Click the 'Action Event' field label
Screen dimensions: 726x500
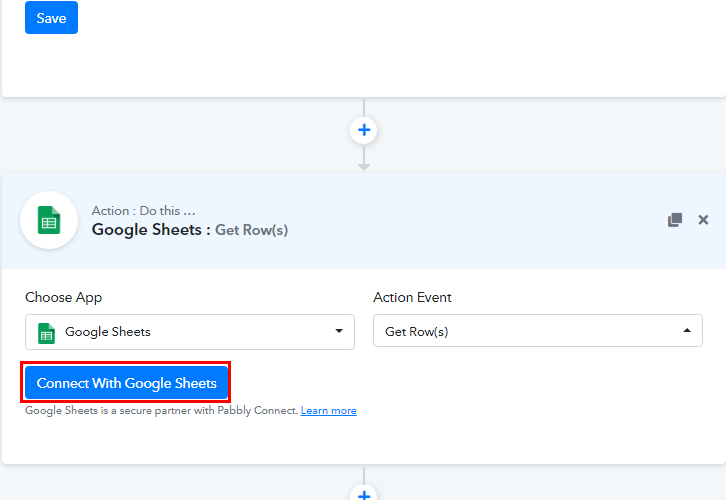412,297
